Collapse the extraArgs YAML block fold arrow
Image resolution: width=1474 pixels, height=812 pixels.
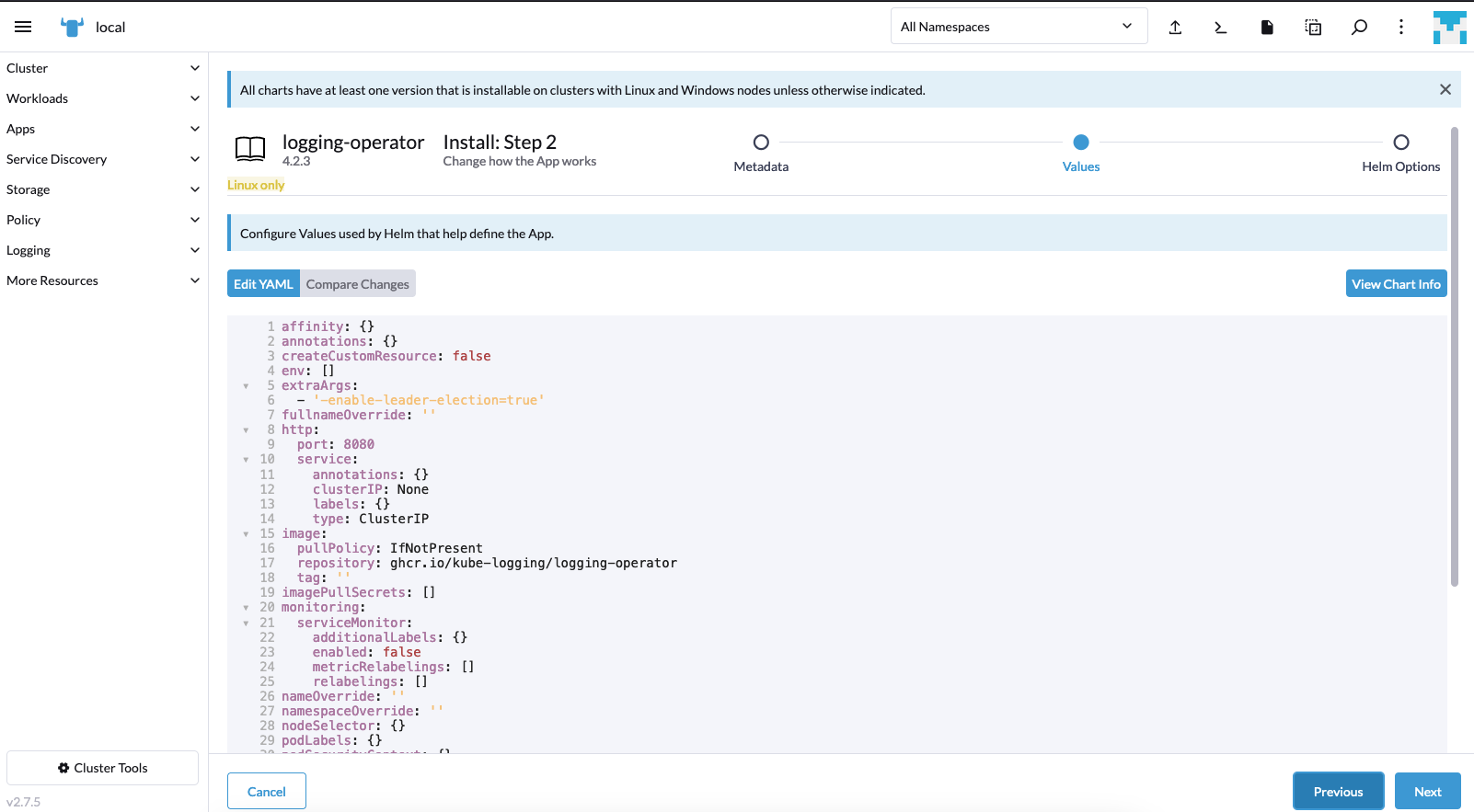(246, 386)
